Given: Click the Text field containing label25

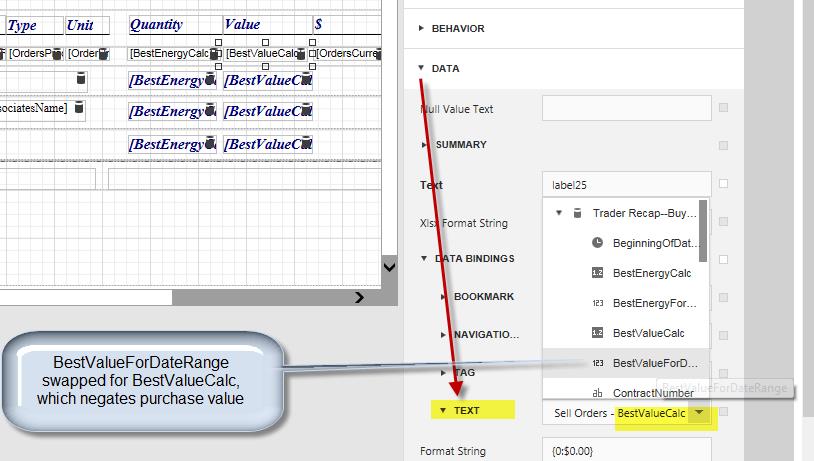Looking at the screenshot, I should [626, 184].
